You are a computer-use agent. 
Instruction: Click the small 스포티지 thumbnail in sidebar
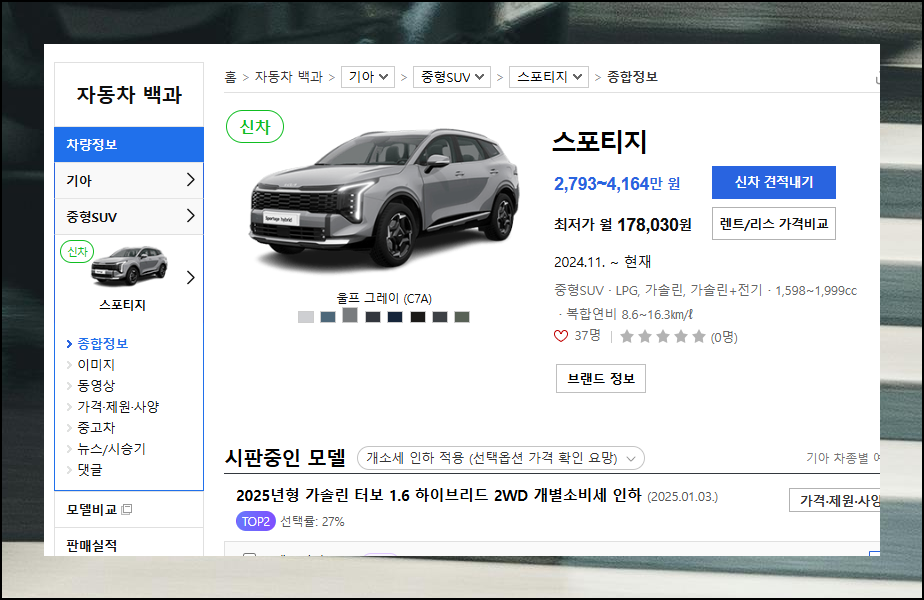[x=129, y=265]
